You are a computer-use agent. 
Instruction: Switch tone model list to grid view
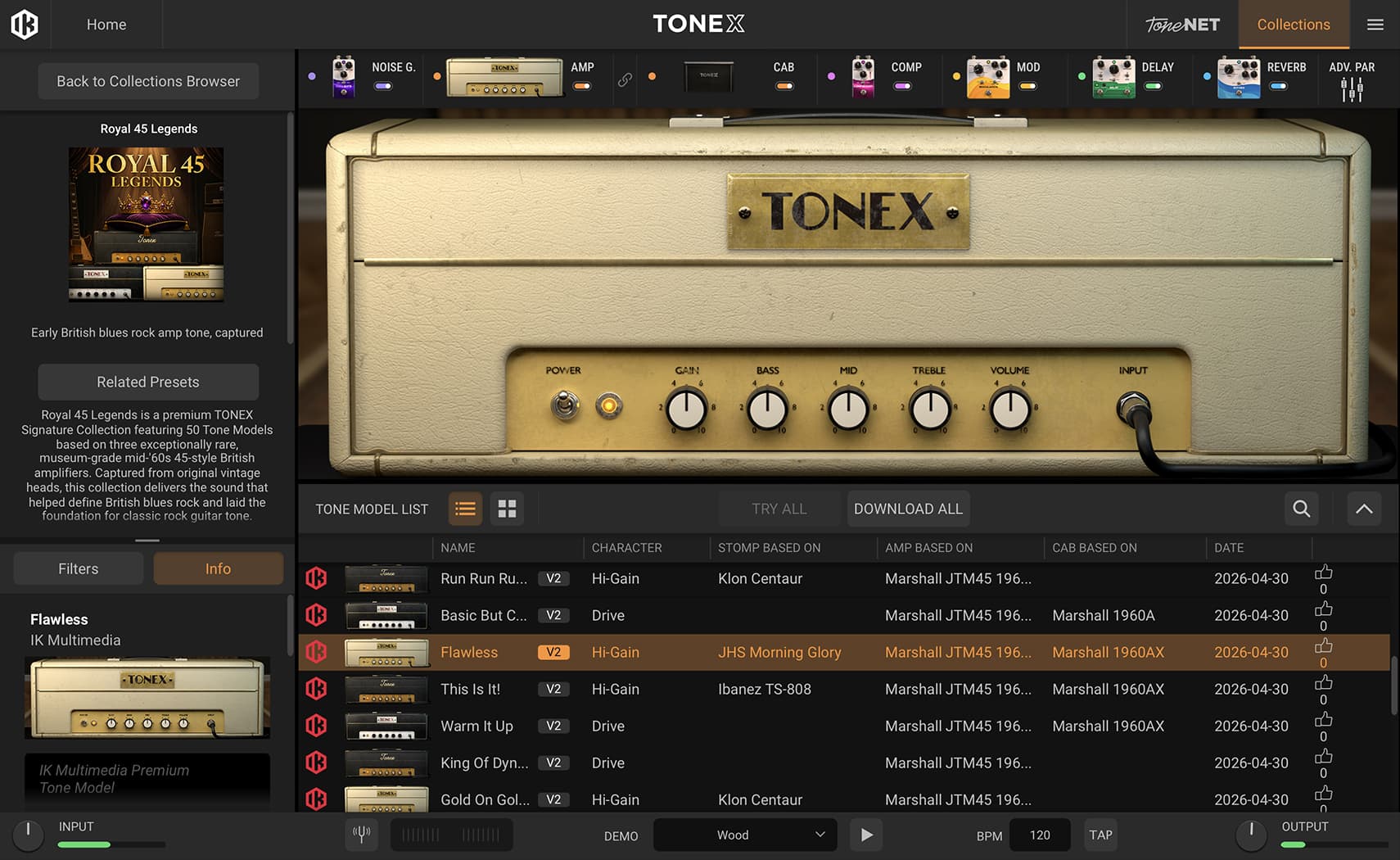pos(508,509)
